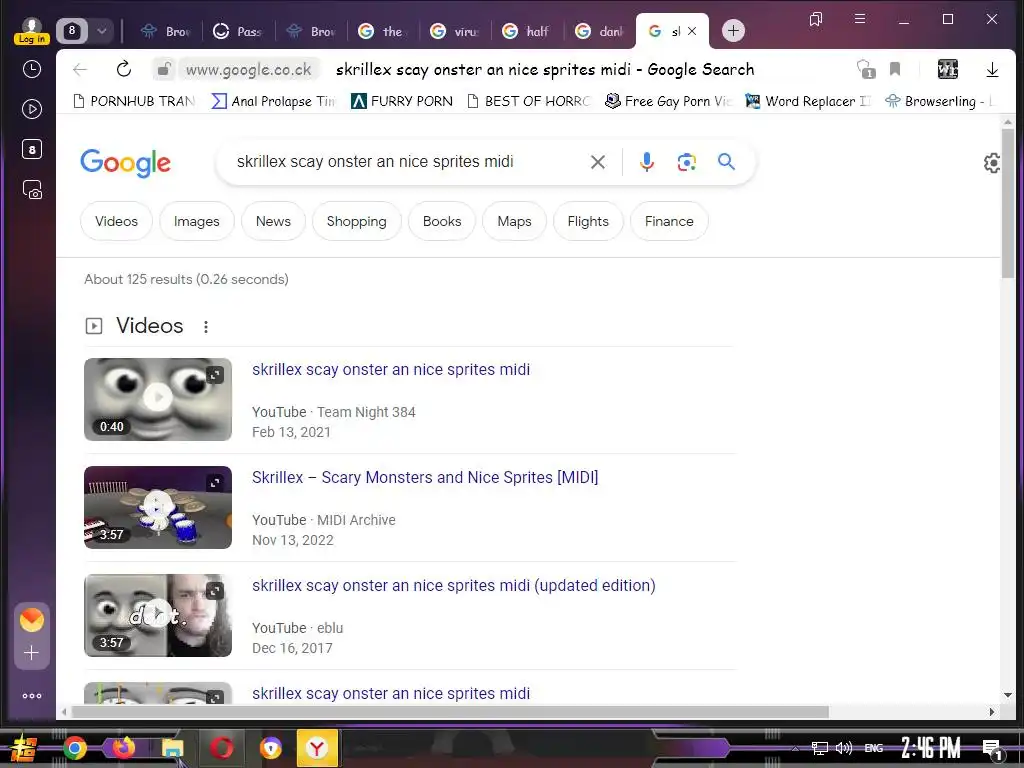Open the protect feedback icon in address bar
Screen dimensions: 1024x768
click(865, 69)
